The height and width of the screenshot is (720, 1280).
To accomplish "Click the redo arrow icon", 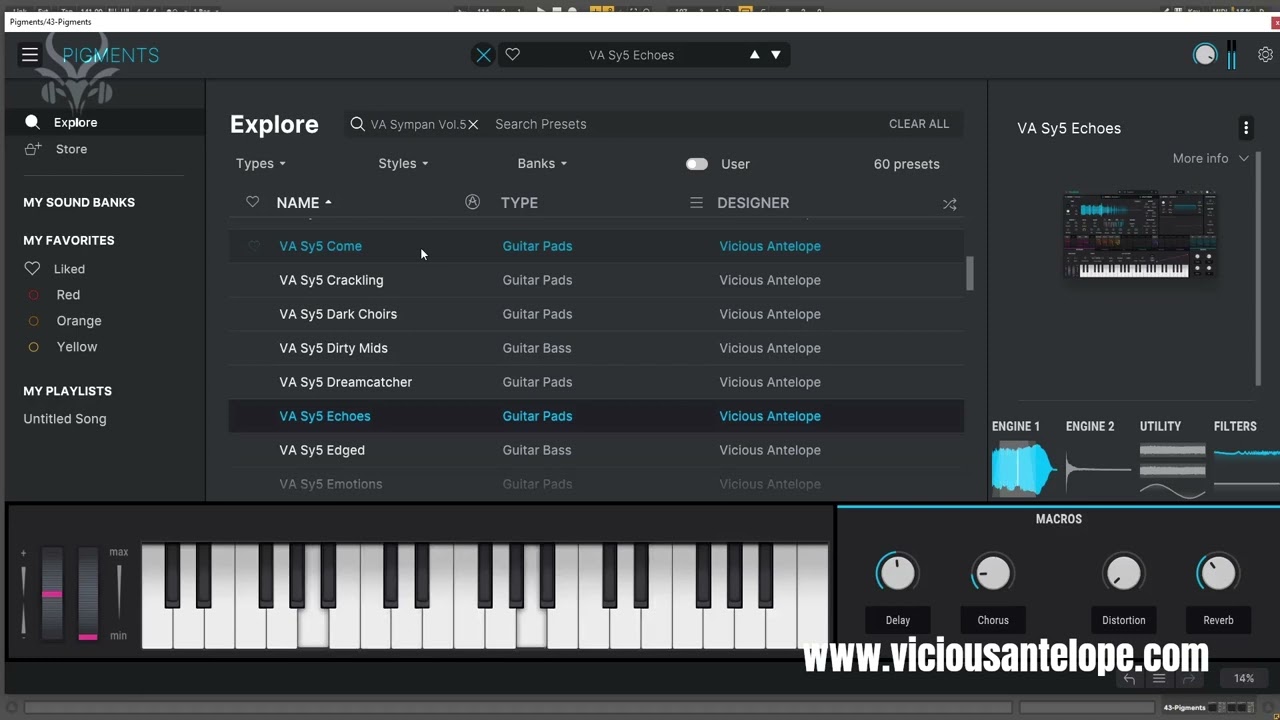I will tap(1189, 679).
